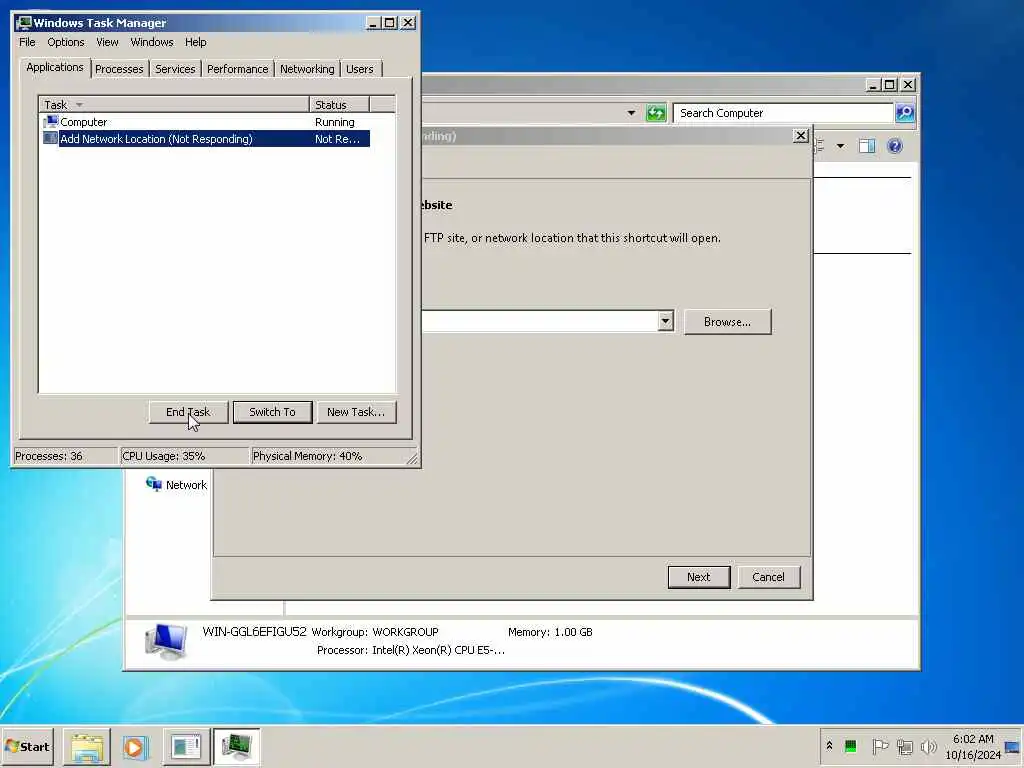Click Next in the Add Network Location wizard
This screenshot has height=768, width=1024.
[x=699, y=577]
